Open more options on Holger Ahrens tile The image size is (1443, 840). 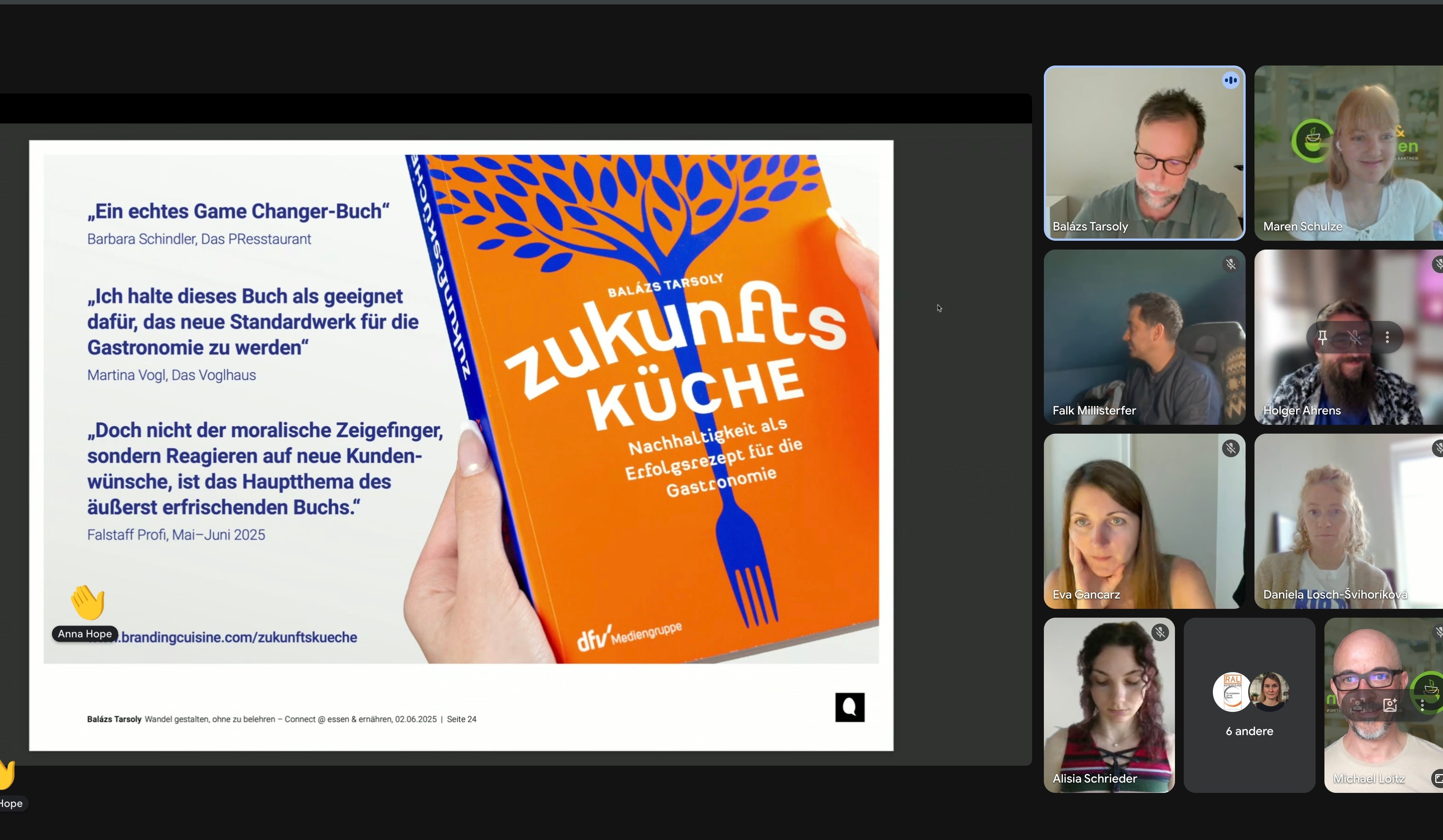(x=1387, y=337)
